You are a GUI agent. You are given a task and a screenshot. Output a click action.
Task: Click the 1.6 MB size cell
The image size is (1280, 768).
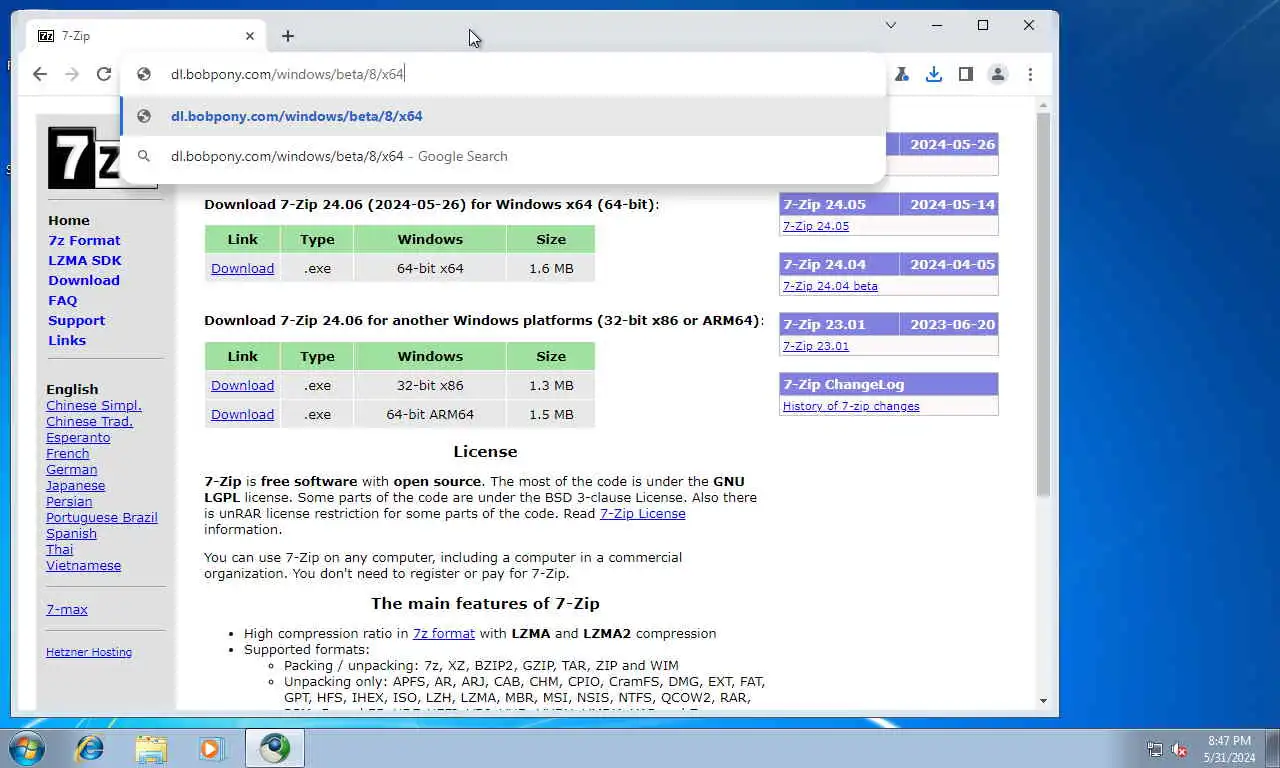[x=551, y=268]
